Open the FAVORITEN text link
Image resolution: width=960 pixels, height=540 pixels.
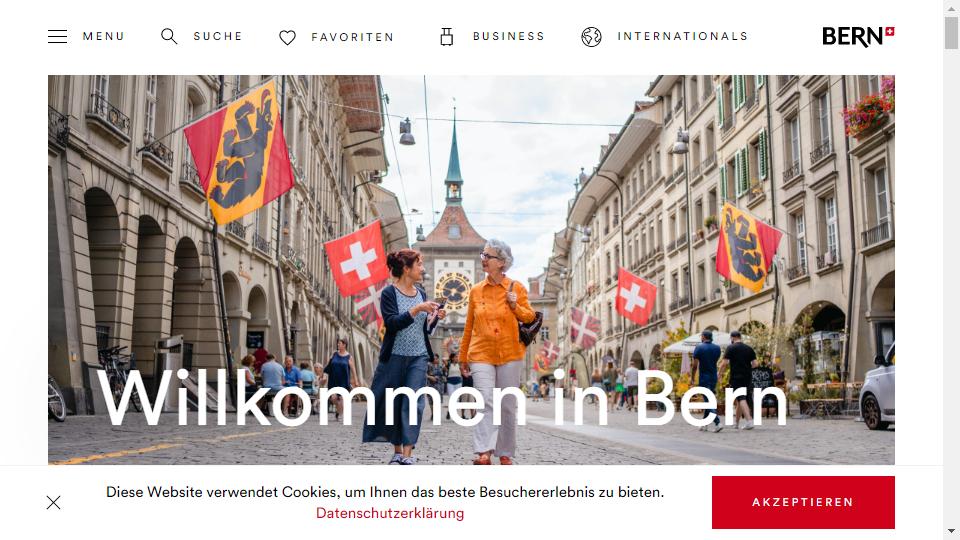point(353,37)
